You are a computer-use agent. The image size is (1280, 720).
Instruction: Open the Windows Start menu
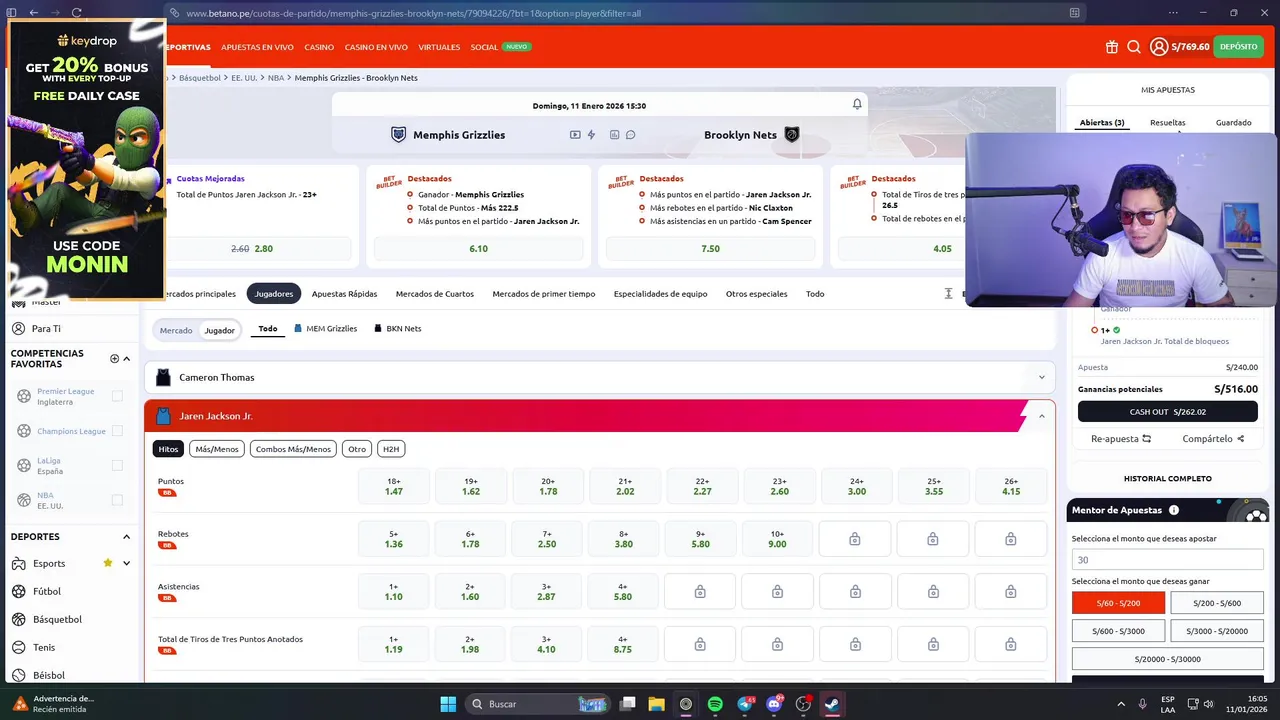pyautogui.click(x=448, y=704)
